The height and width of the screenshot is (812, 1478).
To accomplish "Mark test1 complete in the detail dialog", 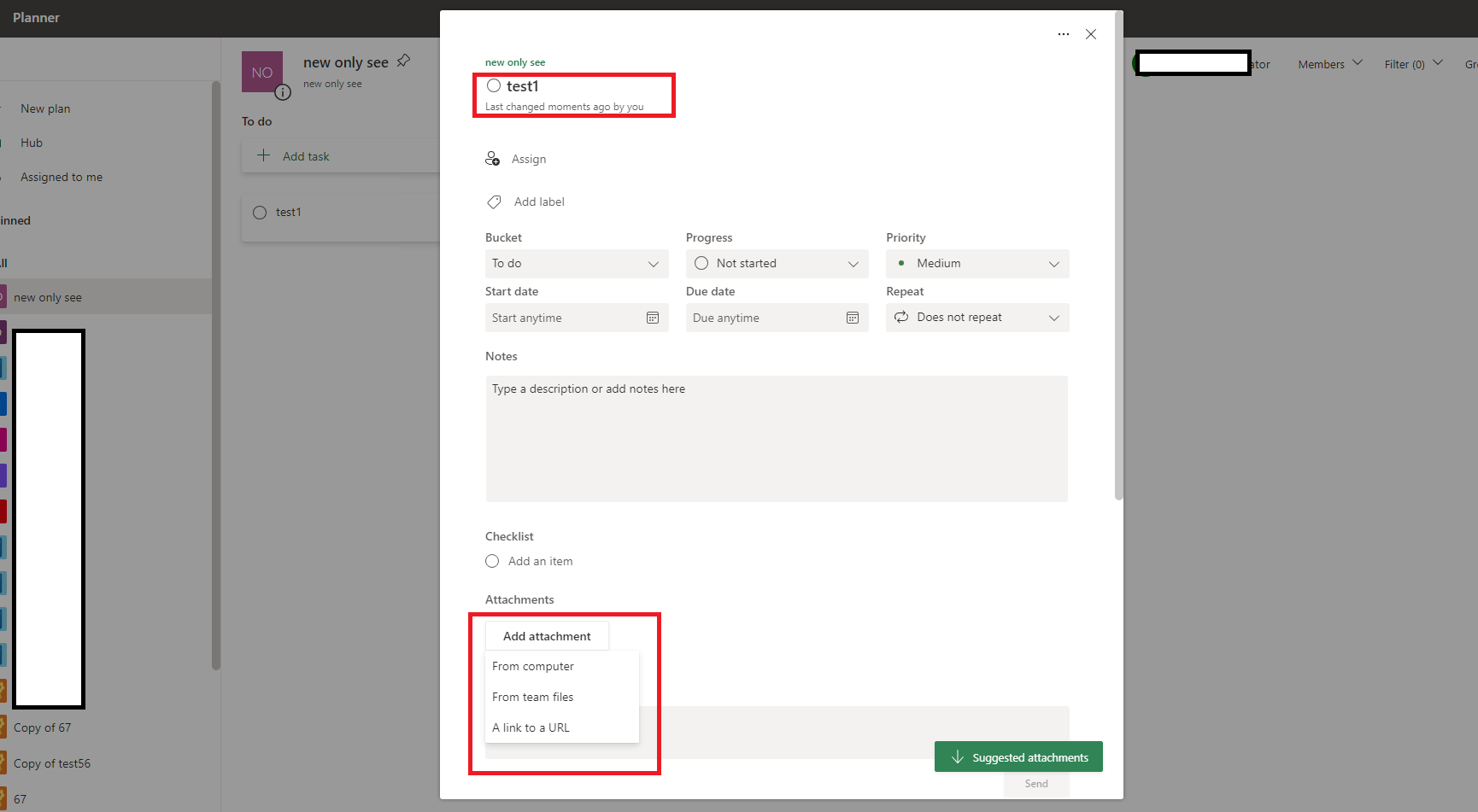I will click(494, 85).
